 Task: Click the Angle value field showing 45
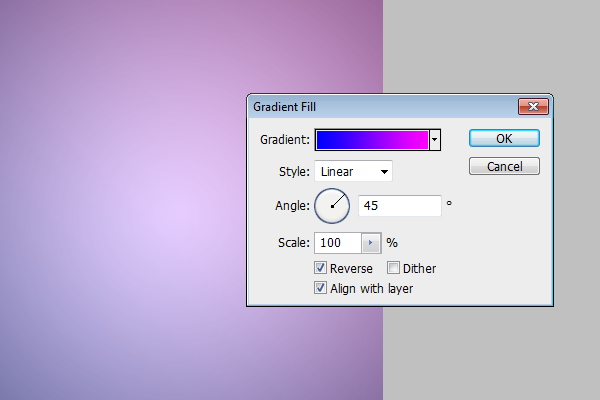point(399,205)
